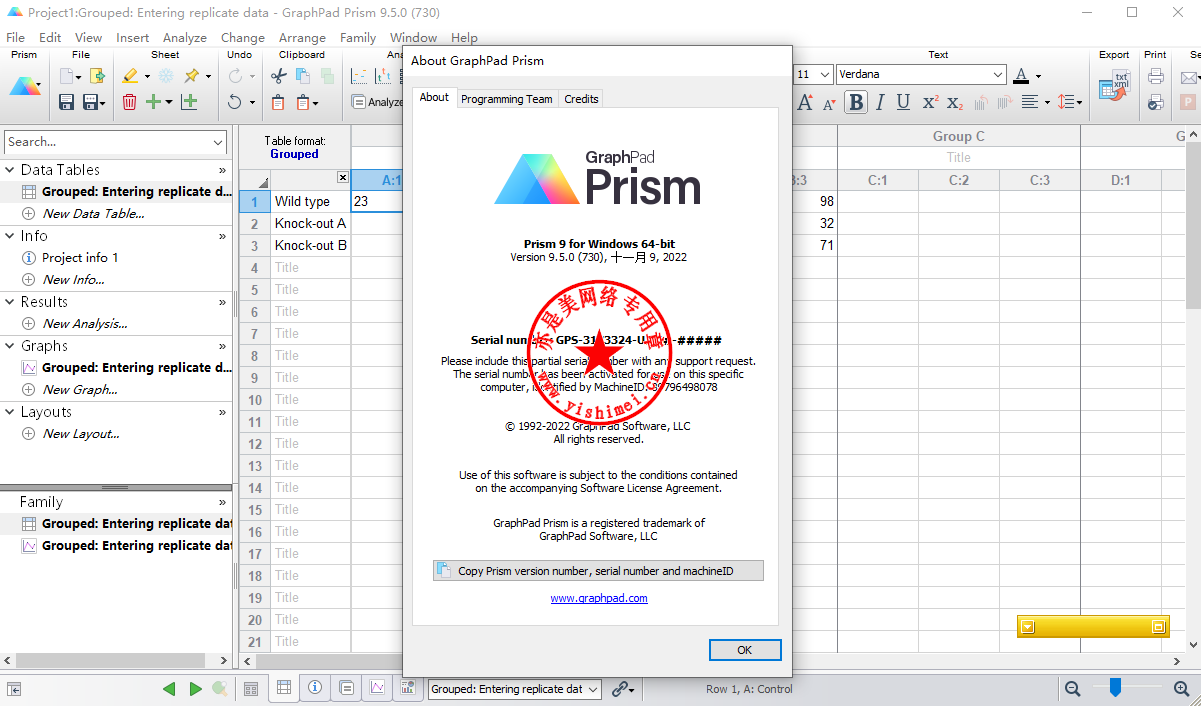This screenshot has height=706, width=1201.
Task: Click New Data Table... in navigator
Action: 93,213
